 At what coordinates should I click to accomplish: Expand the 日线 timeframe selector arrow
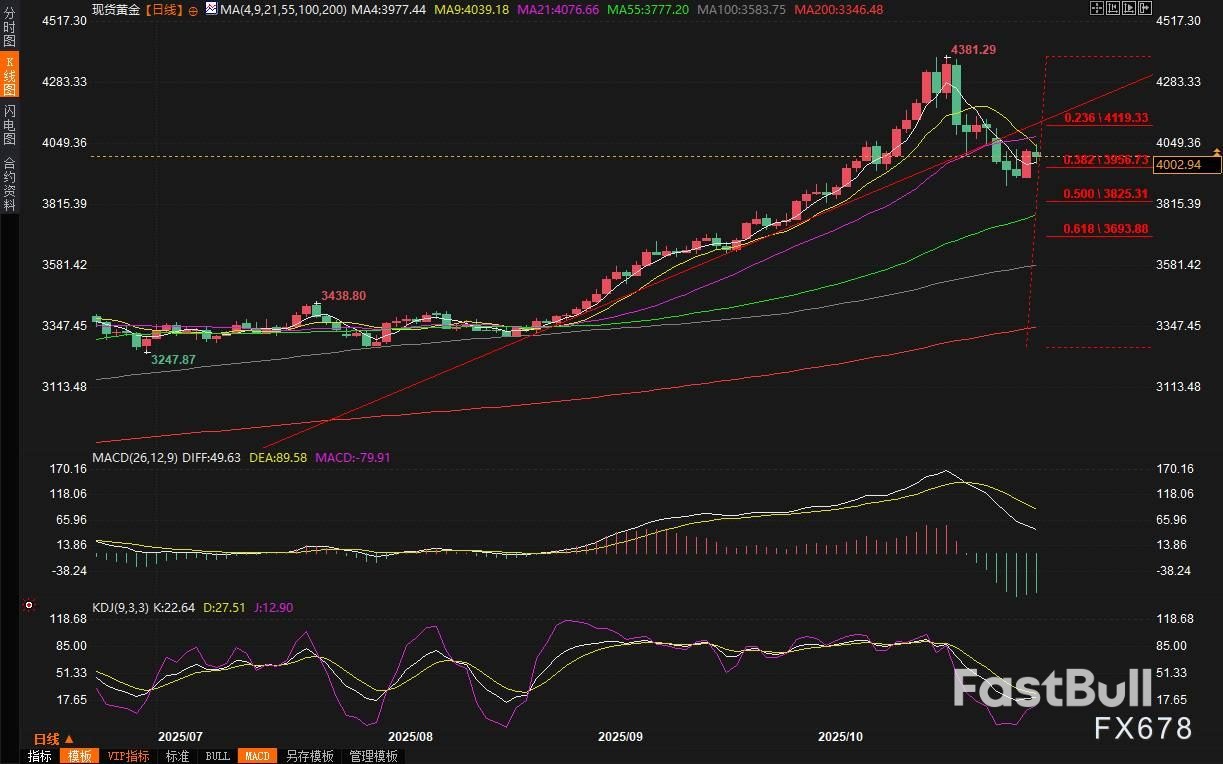coord(67,737)
